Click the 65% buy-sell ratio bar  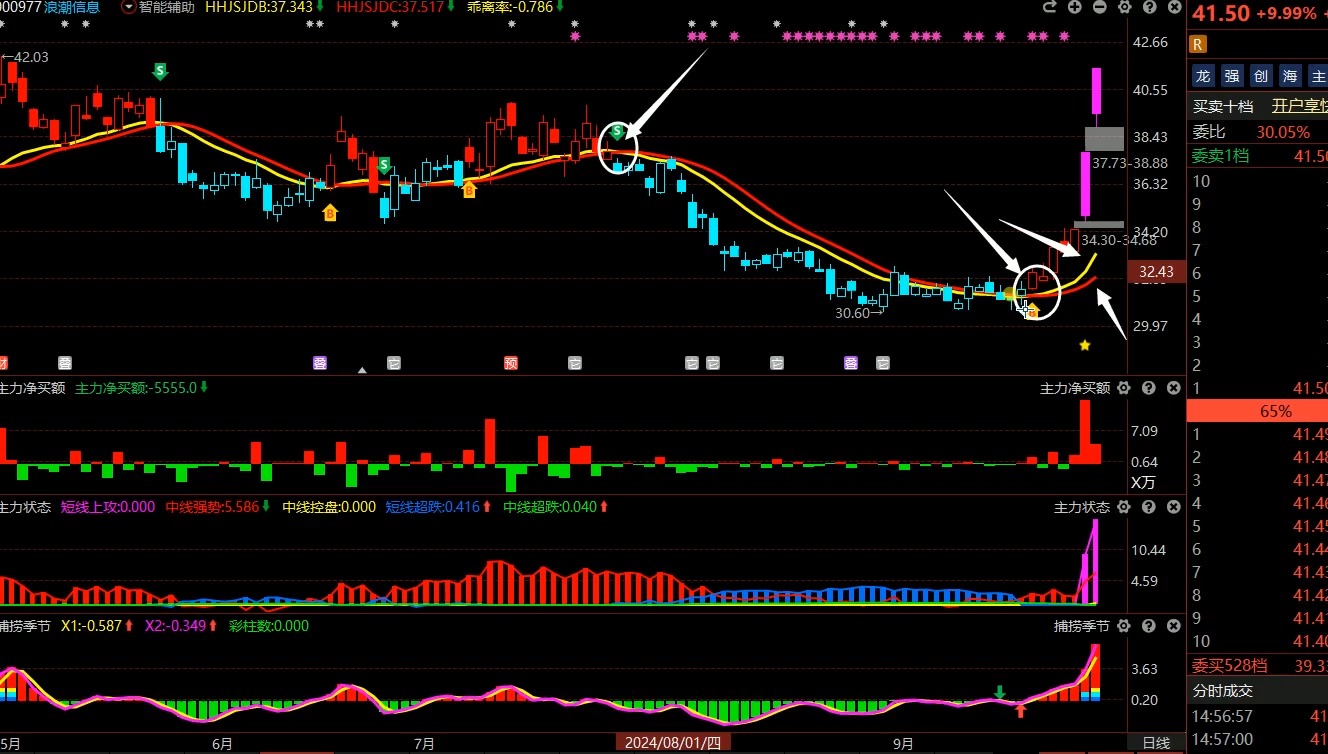1257,411
